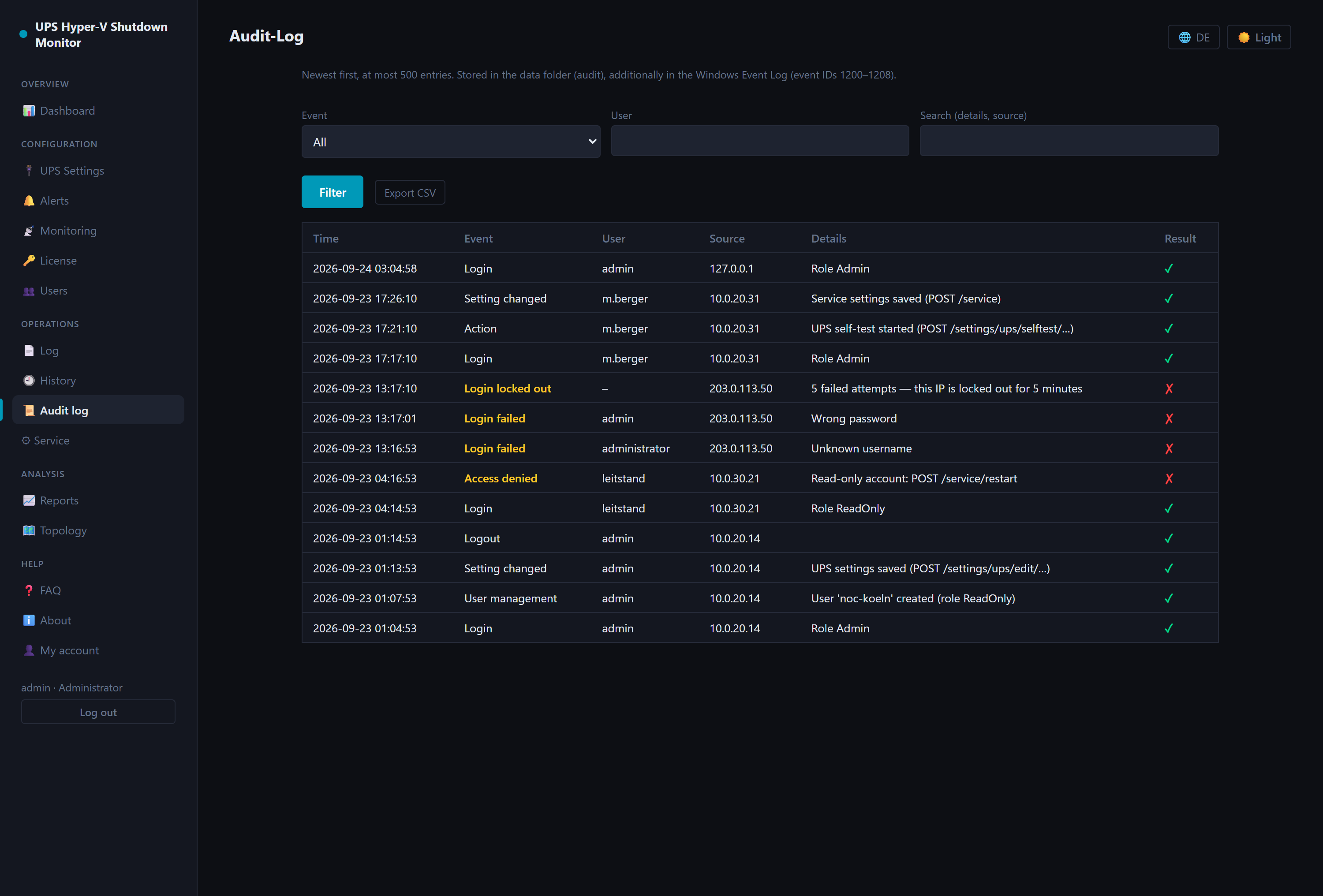Click user cell 'administrator'
Screen dimensions: 1323x896
click(x=636, y=448)
